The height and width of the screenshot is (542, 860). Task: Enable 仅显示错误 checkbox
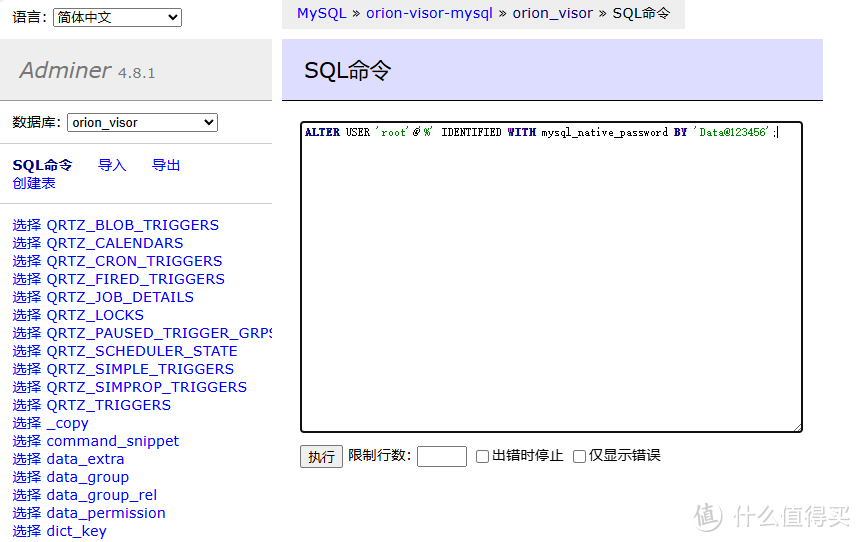pyautogui.click(x=579, y=456)
